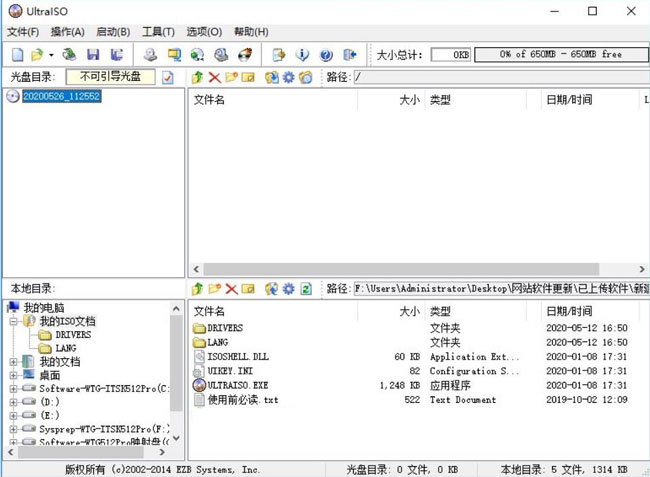Open an image with the Open folder icon
650x477 pixels.
click(37, 55)
